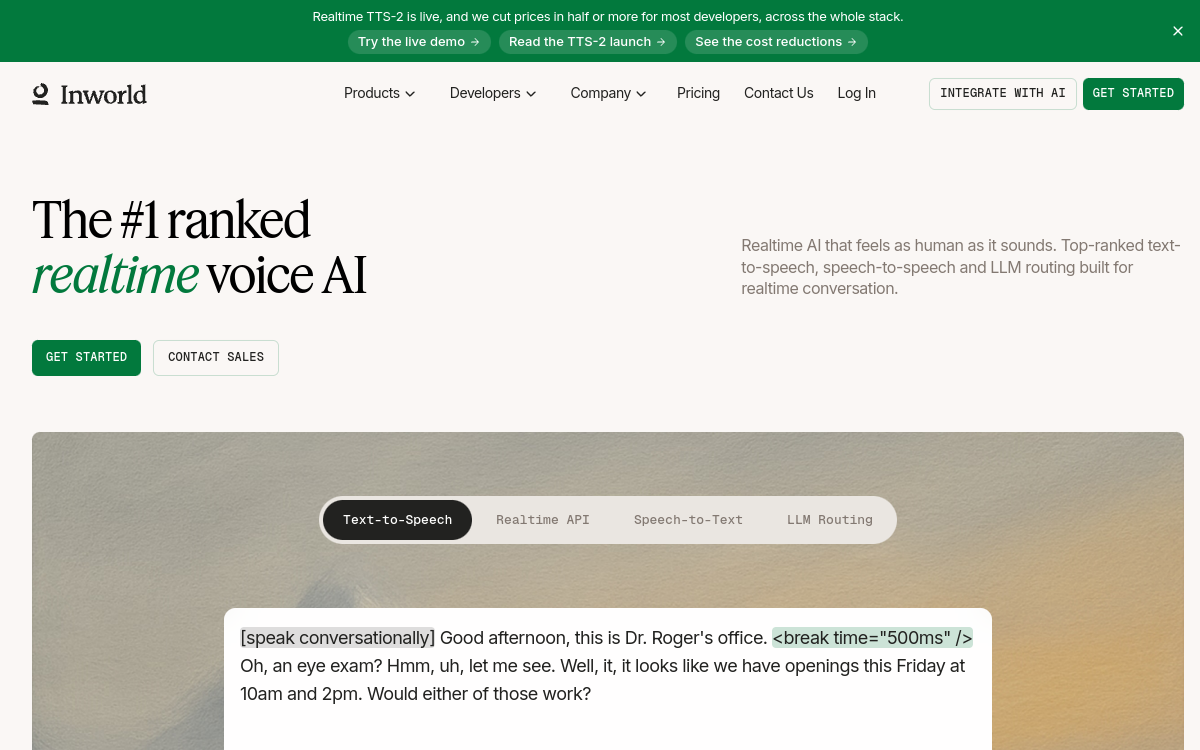Click the Integrate with AI button
1200x750 pixels.
pyautogui.click(x=1003, y=94)
